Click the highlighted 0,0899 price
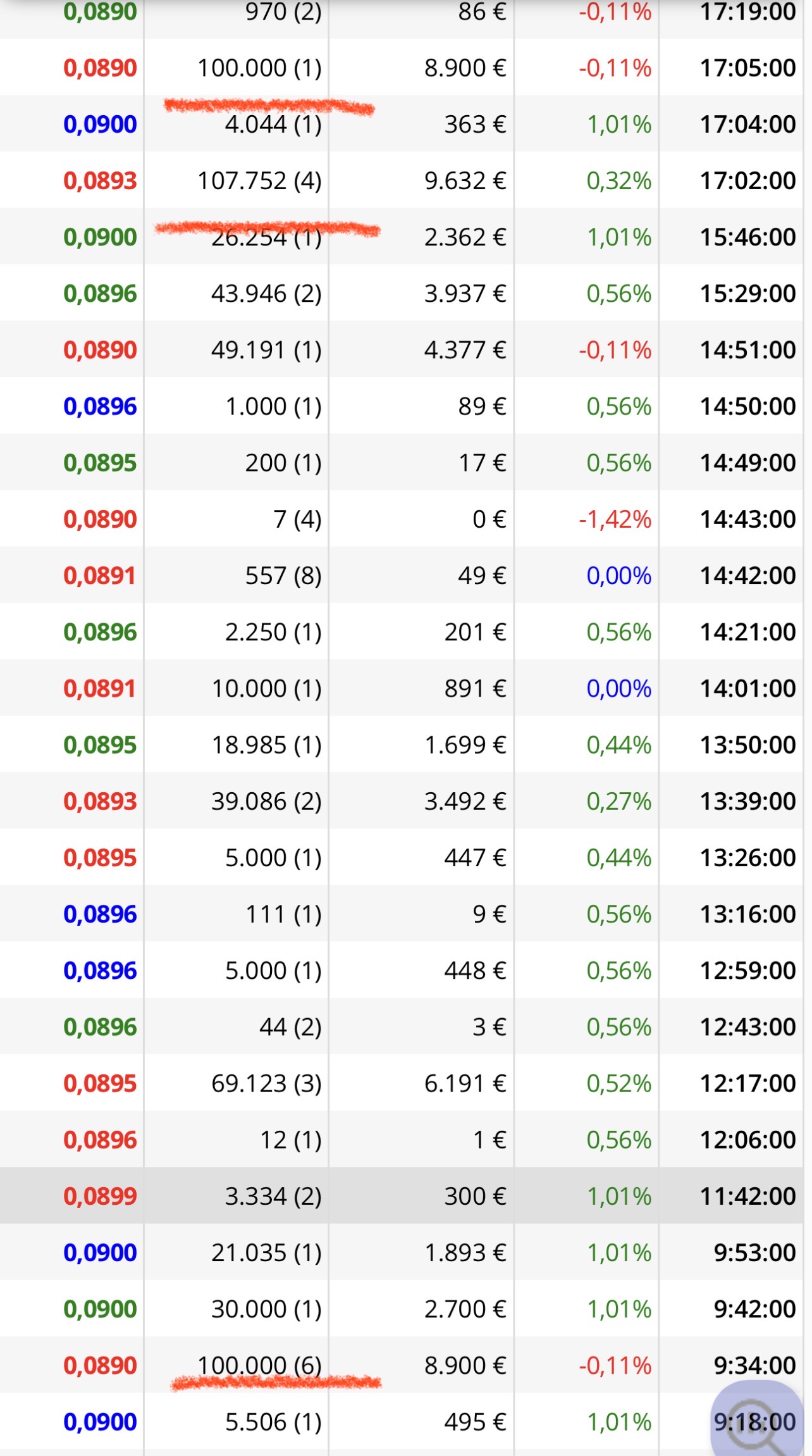812x1456 pixels. (x=100, y=1196)
